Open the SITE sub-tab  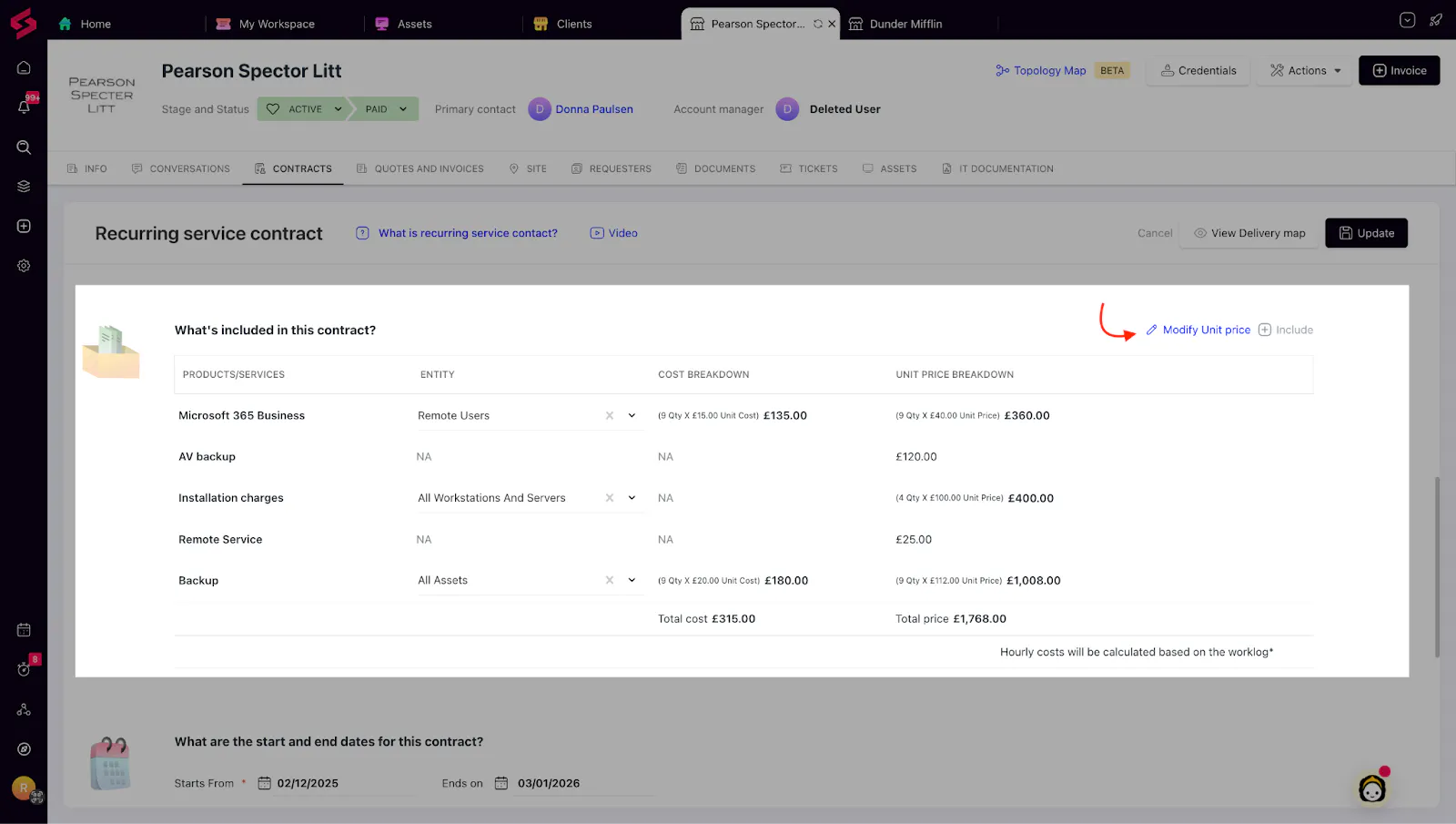click(528, 168)
